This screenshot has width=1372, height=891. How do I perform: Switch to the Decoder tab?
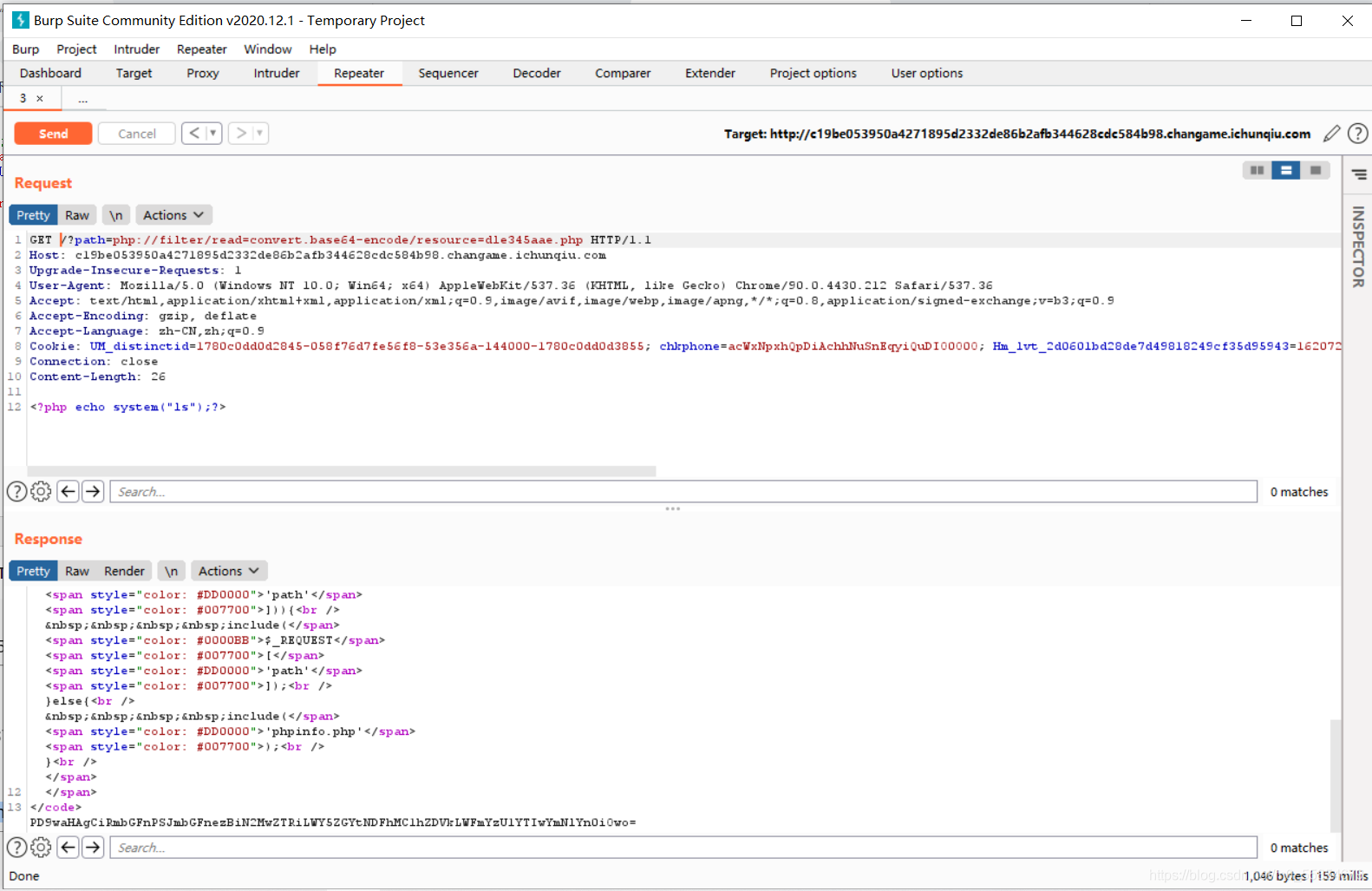[x=536, y=74]
